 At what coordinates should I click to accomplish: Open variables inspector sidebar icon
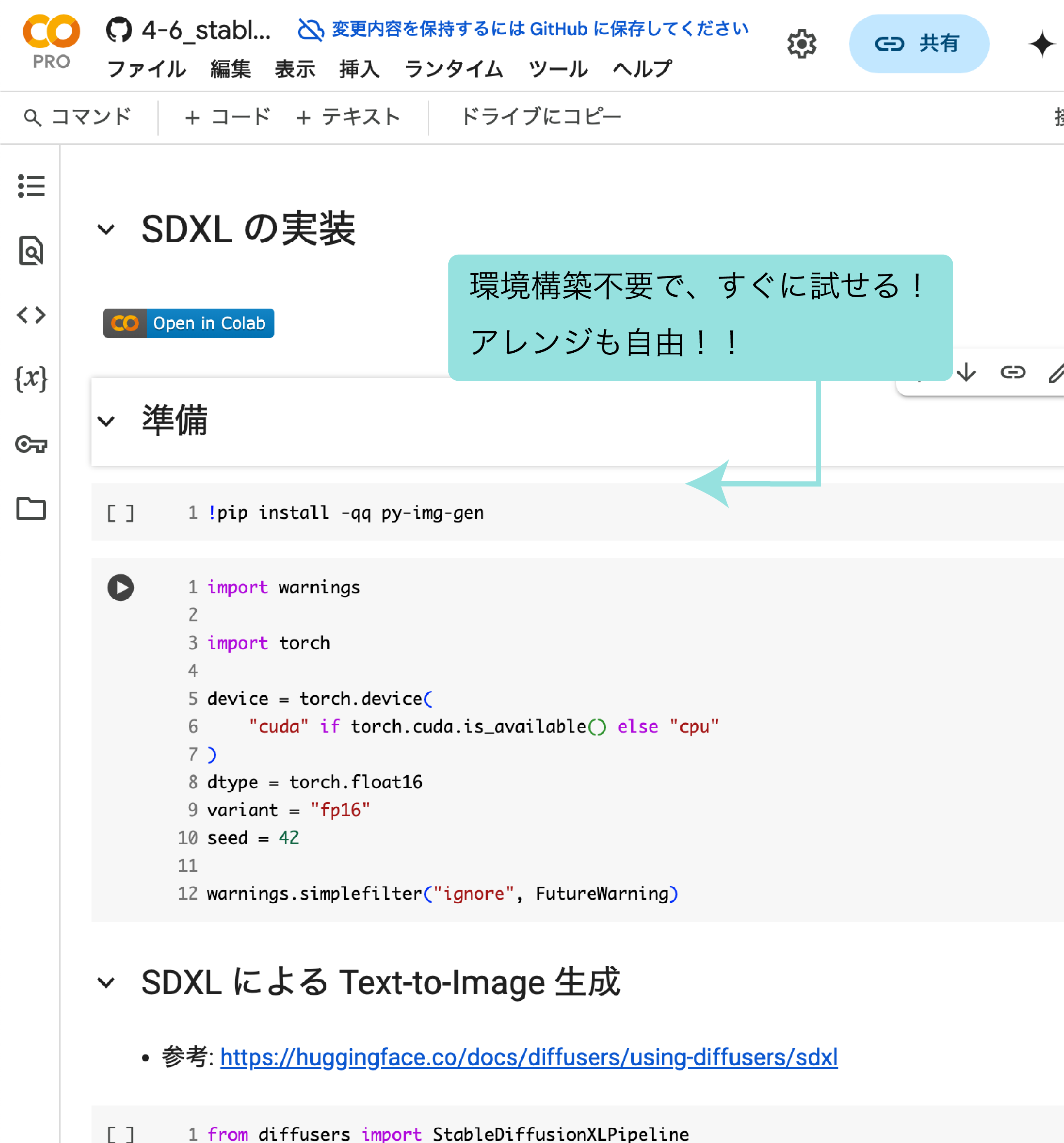pos(31,379)
